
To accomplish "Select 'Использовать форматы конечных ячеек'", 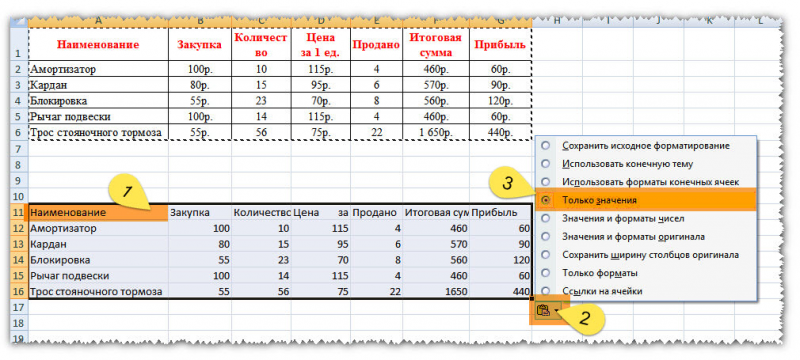I will click(x=645, y=182).
